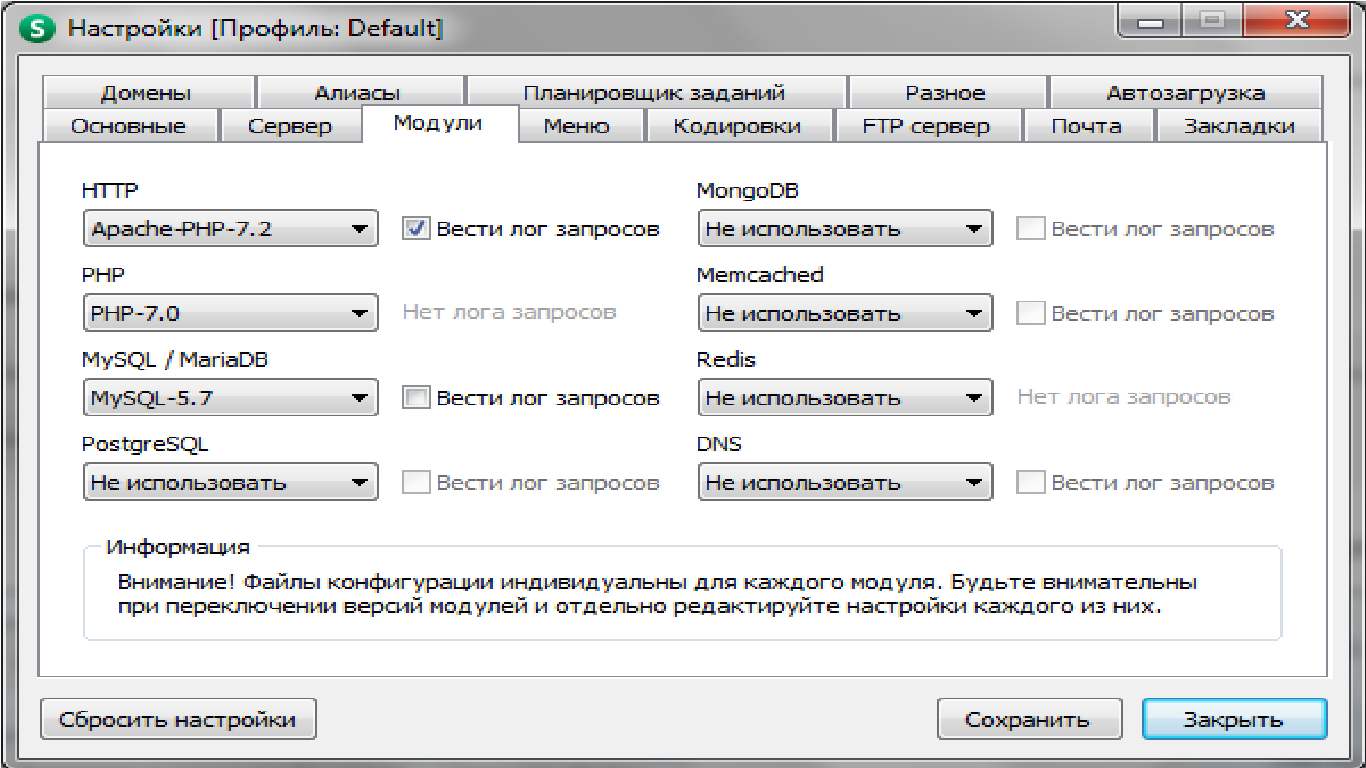Open the HTTP module dropdown (Apache-PHP-7.2)

click(x=230, y=229)
